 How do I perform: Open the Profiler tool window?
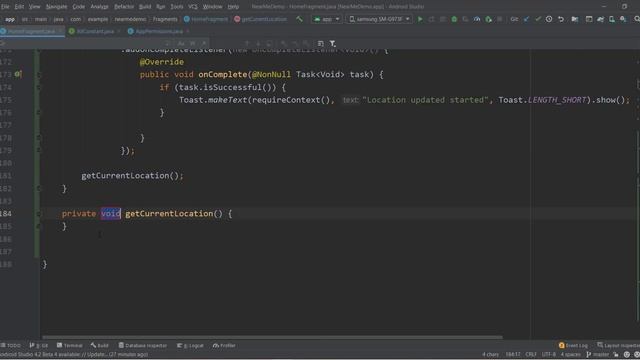[224, 345]
